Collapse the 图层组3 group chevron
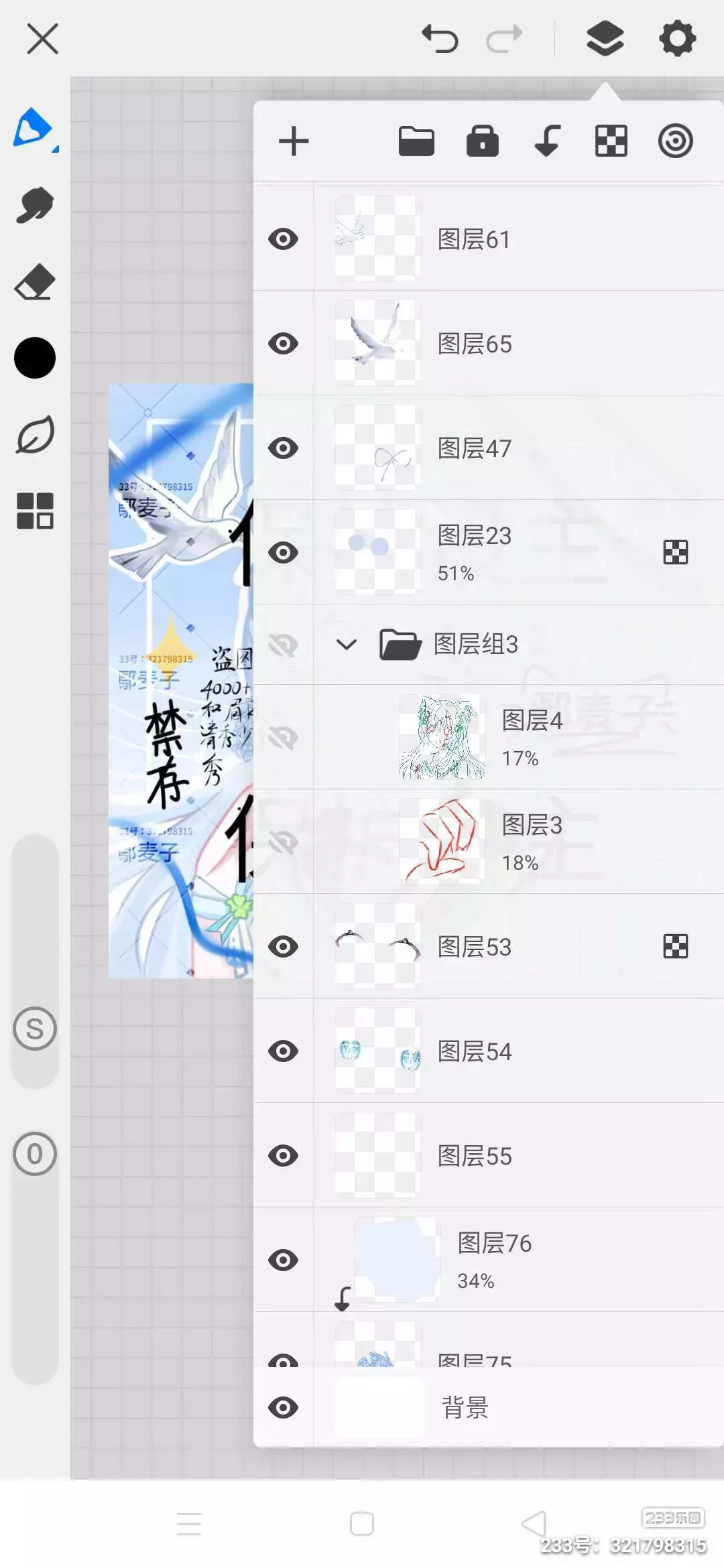 click(x=347, y=645)
